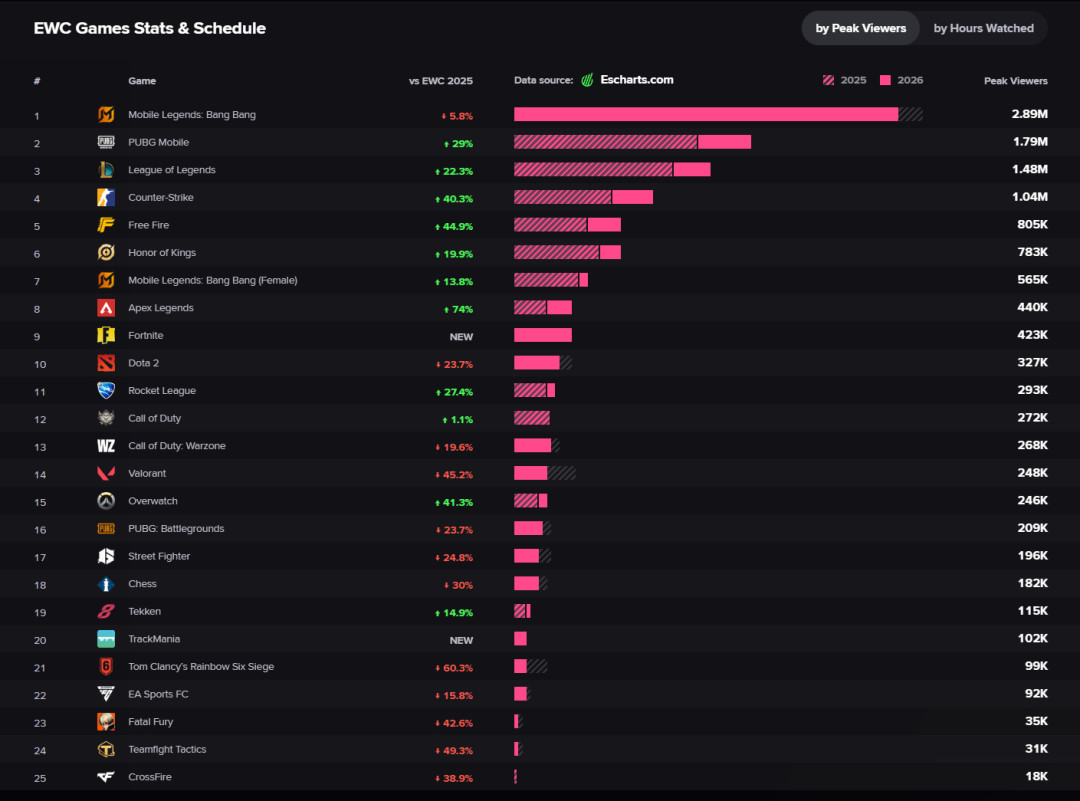Click the Teamfight Tactics game name
Image resolution: width=1080 pixels, height=801 pixels.
[x=167, y=749]
